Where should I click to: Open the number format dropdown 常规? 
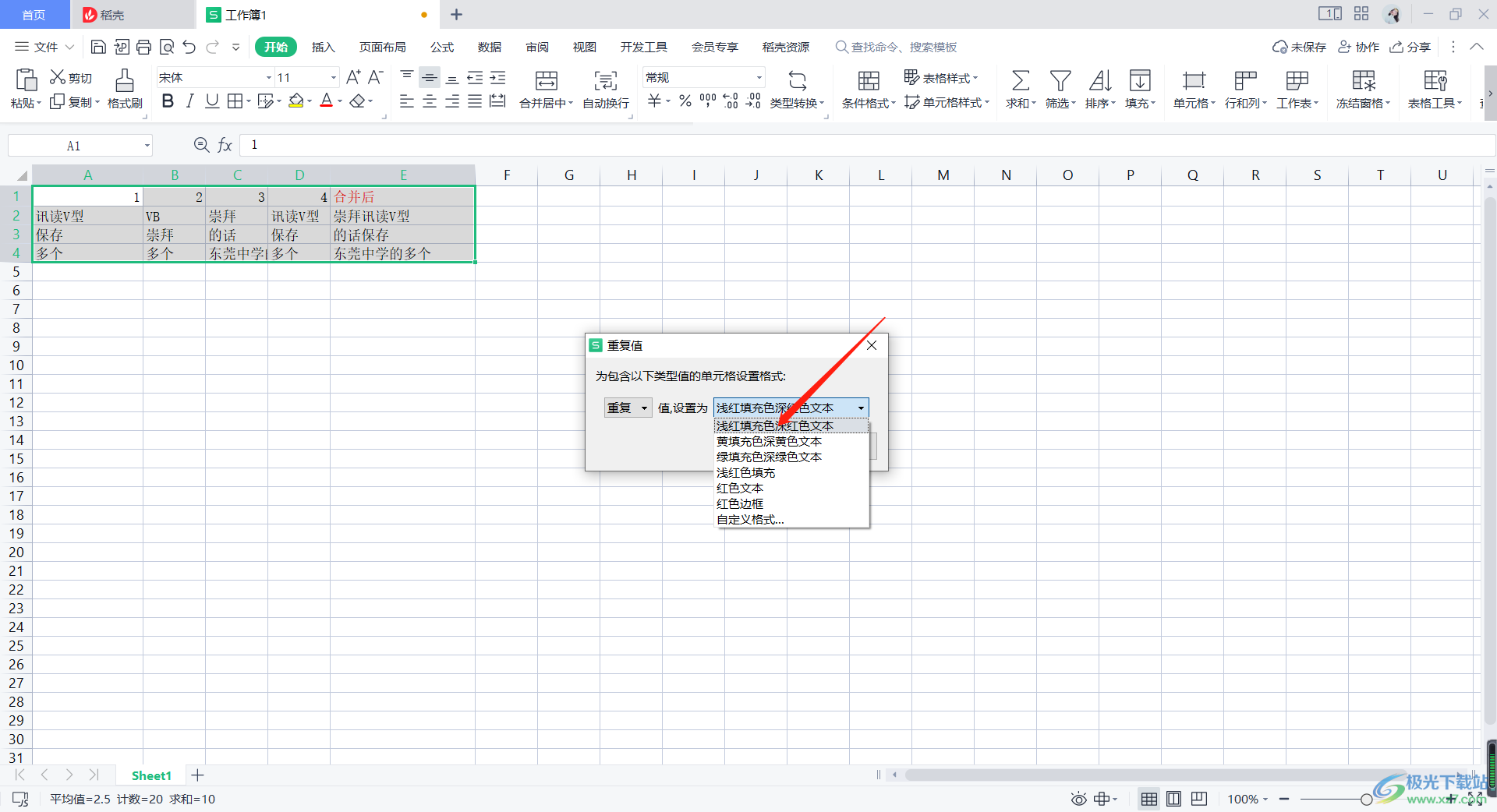tap(759, 77)
